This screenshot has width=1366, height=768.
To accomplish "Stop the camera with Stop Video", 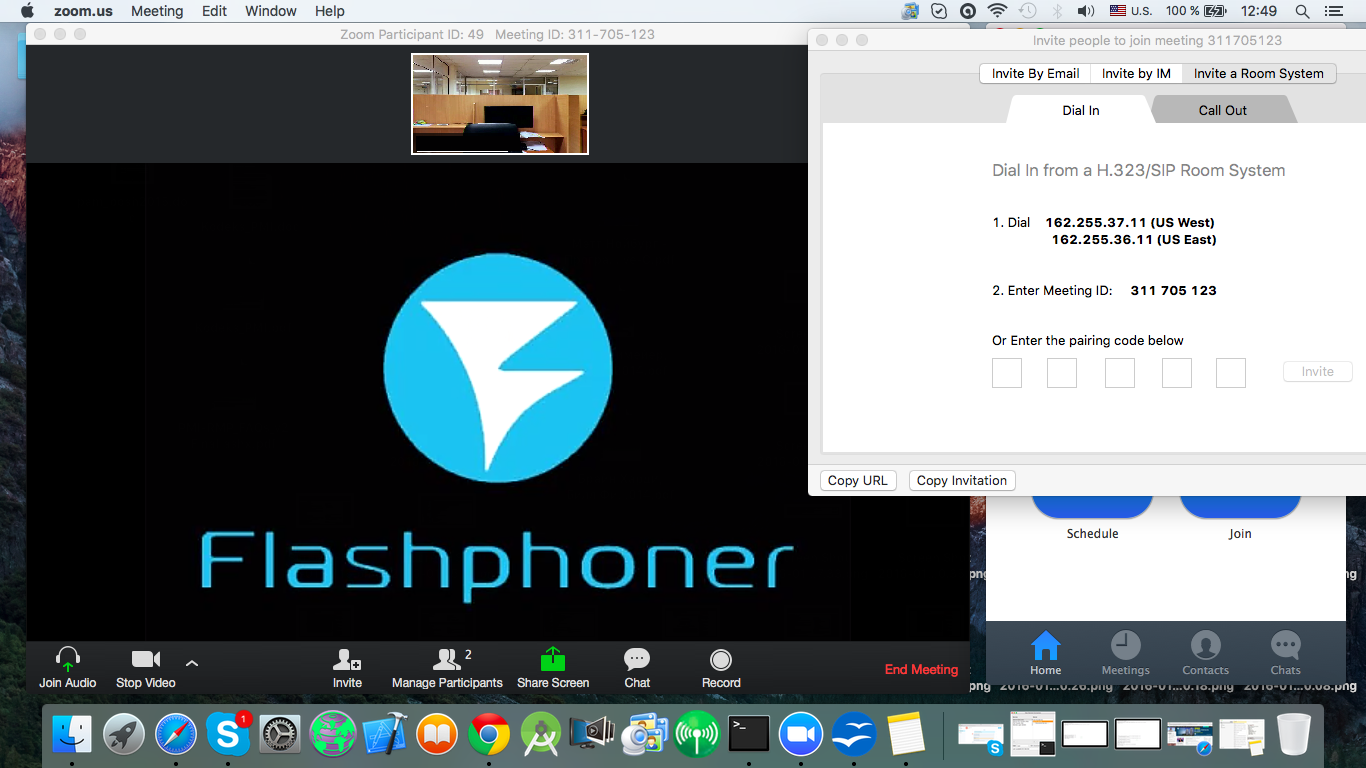I will point(146,661).
